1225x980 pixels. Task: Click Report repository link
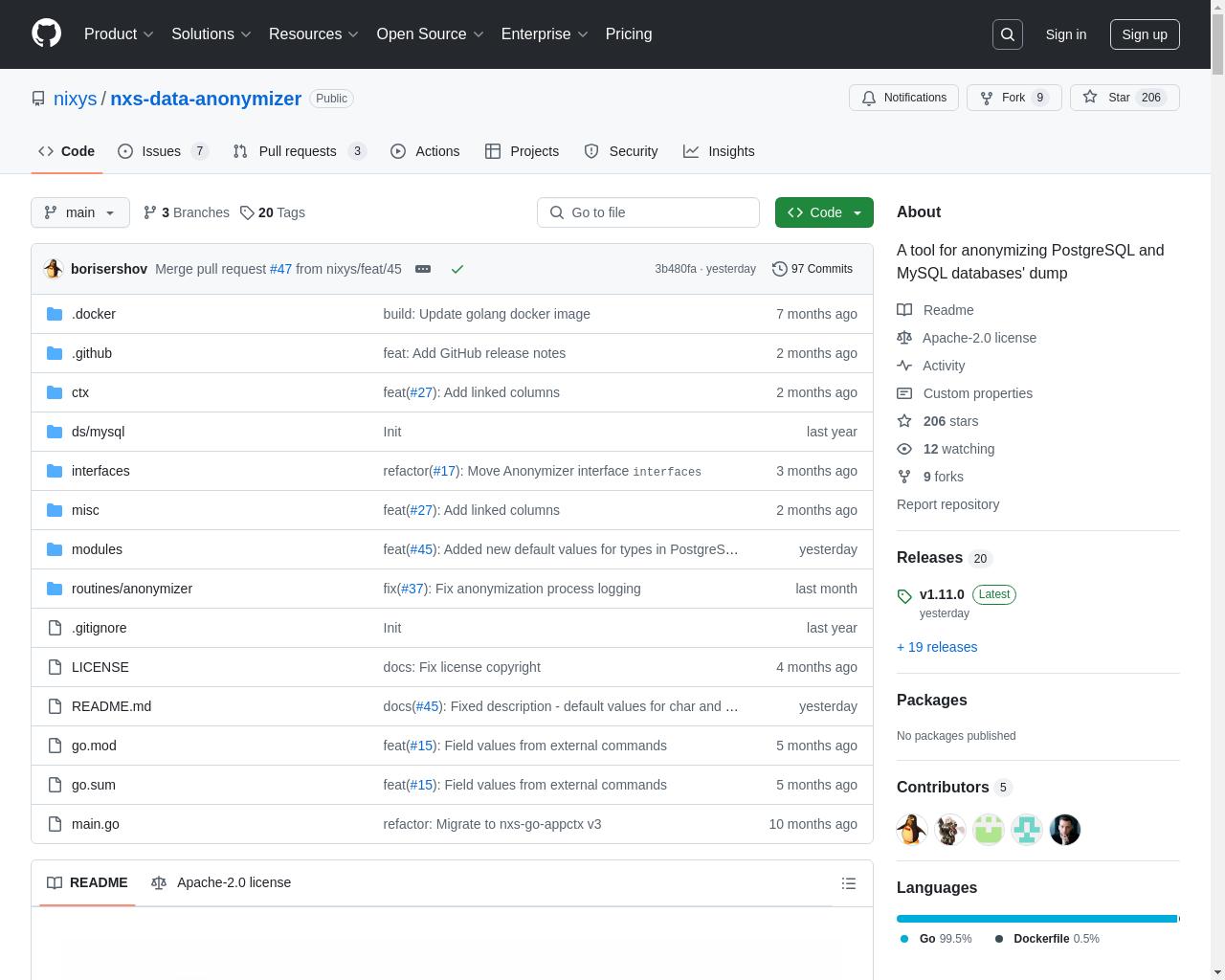click(x=947, y=504)
